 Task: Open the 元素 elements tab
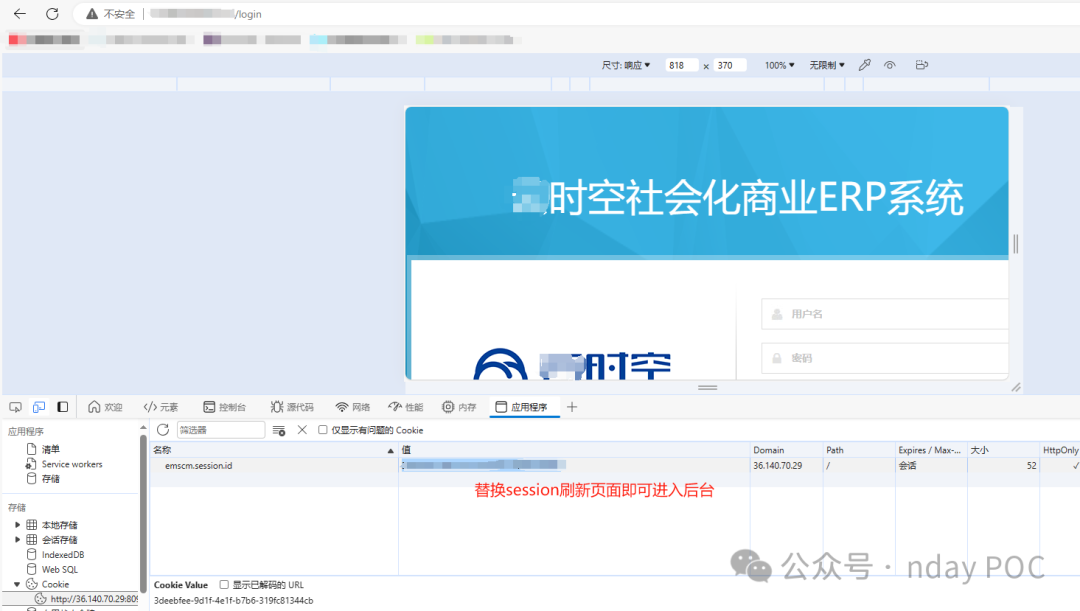pos(160,407)
